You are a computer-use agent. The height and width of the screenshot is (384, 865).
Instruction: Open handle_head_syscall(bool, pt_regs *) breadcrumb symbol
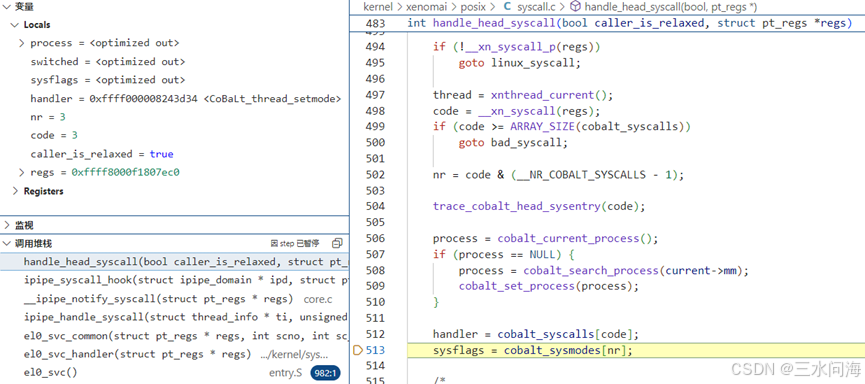click(x=671, y=7)
